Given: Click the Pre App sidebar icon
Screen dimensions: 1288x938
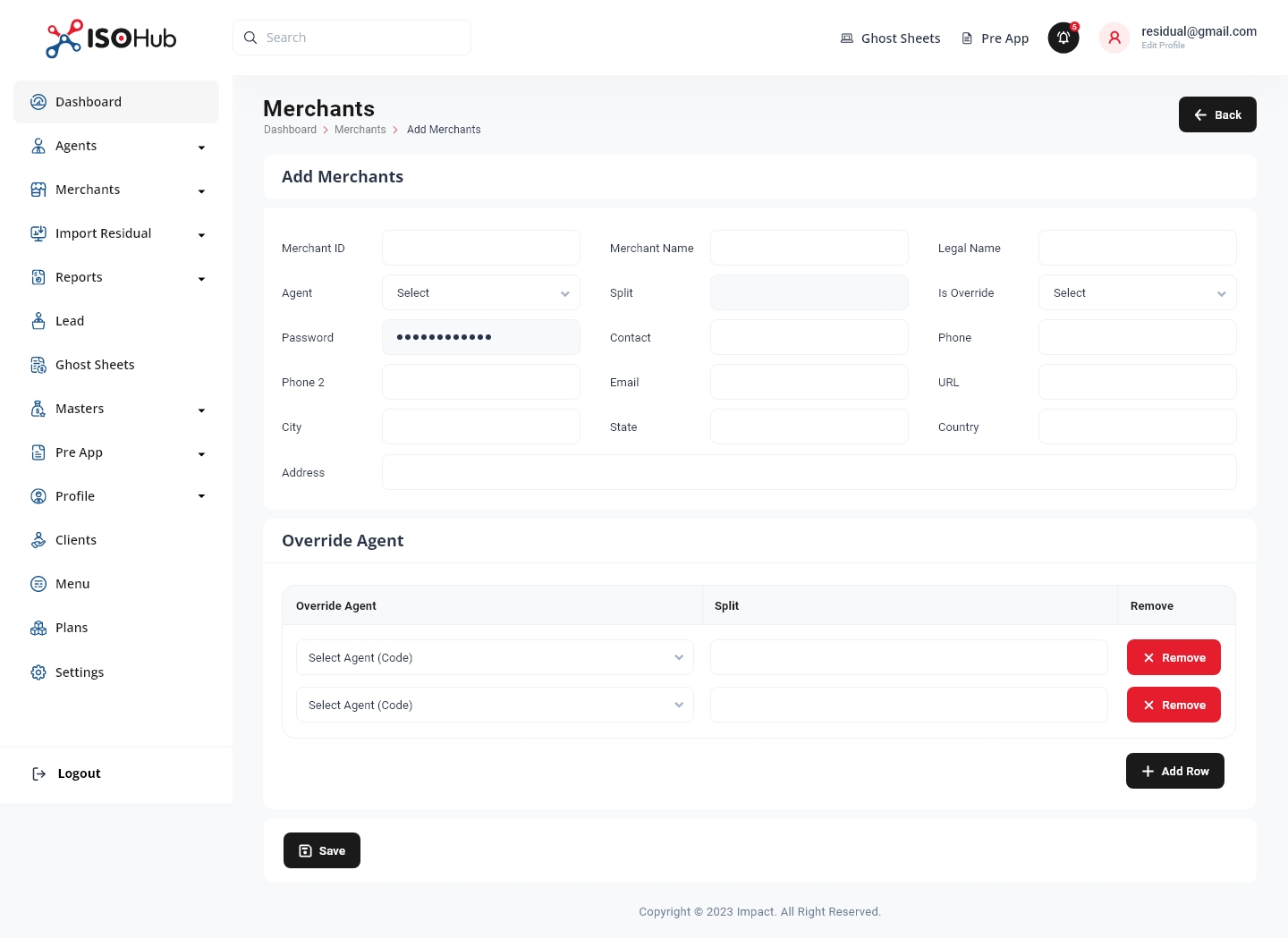Looking at the screenshot, I should (x=38, y=452).
